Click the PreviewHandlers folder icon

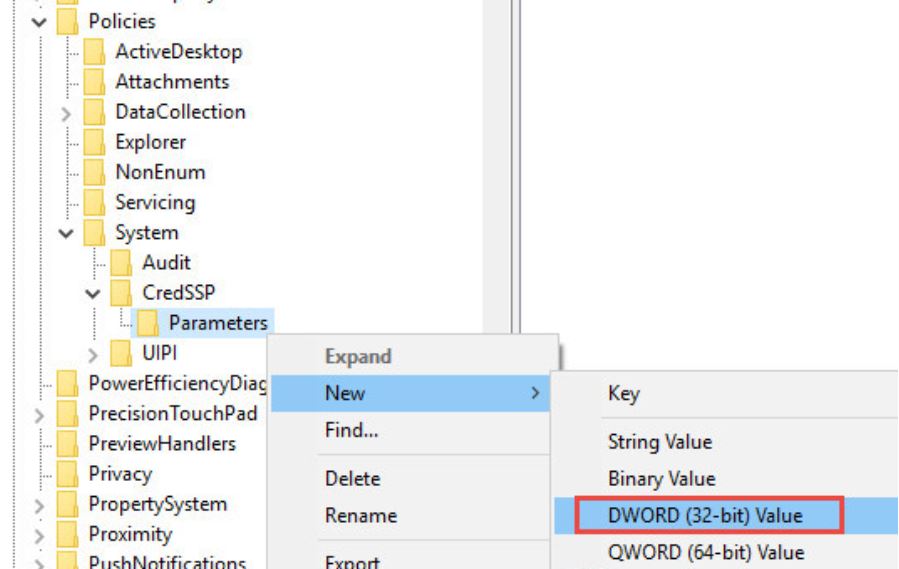click(67, 444)
